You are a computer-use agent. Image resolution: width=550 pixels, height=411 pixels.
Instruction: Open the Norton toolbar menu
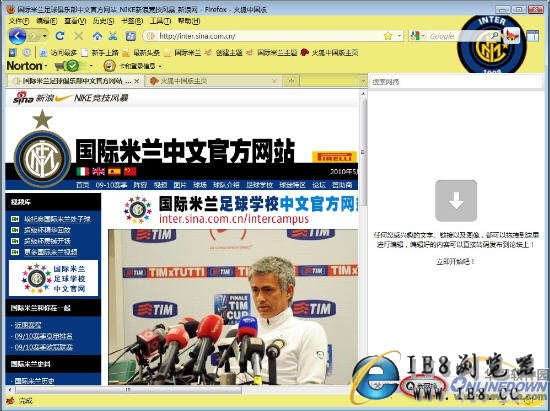pyautogui.click(x=27, y=66)
